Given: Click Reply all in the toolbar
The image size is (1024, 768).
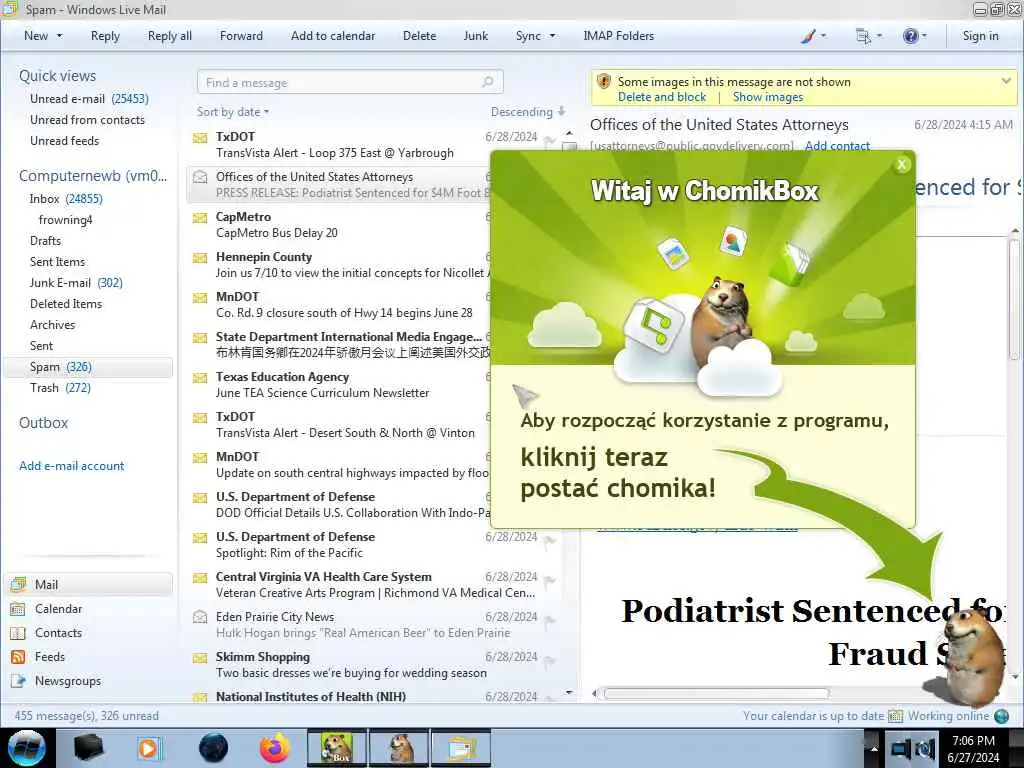Looking at the screenshot, I should 170,36.
